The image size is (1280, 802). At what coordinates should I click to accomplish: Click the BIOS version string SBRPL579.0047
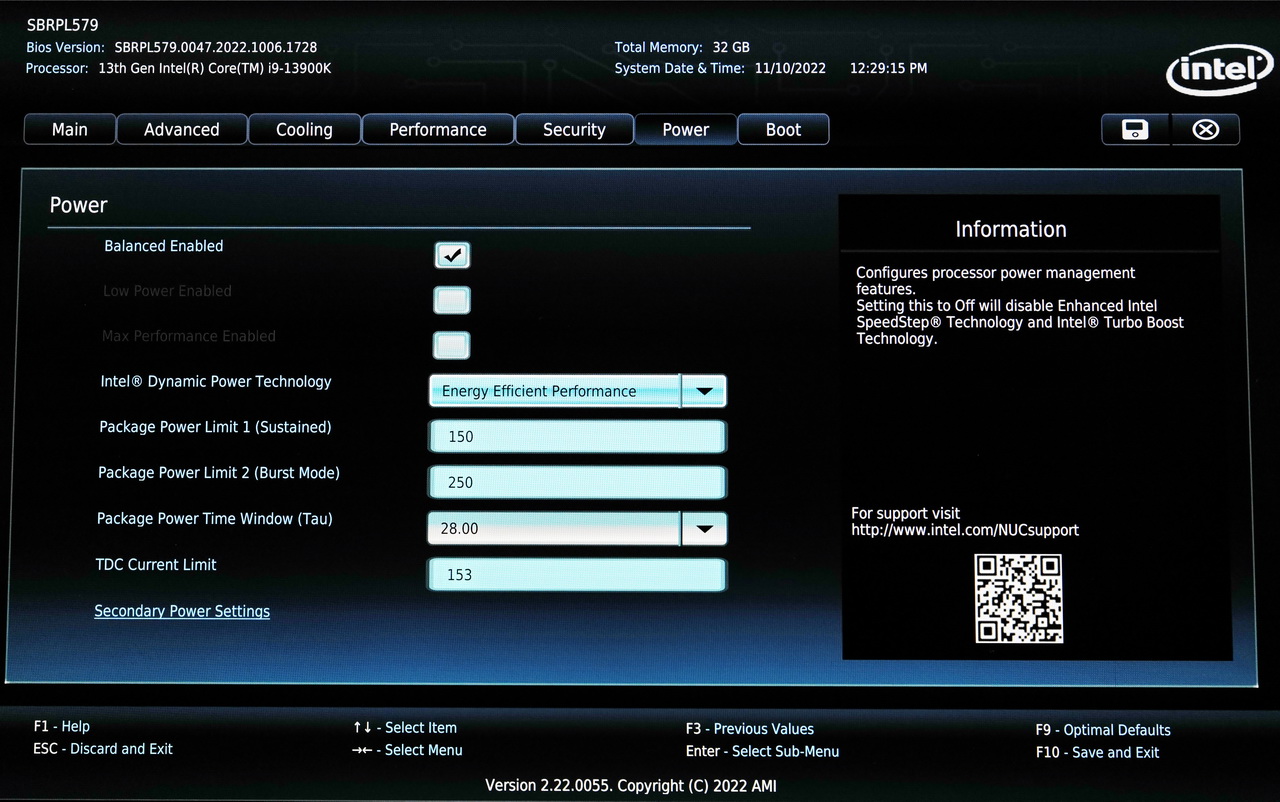[x=216, y=47]
